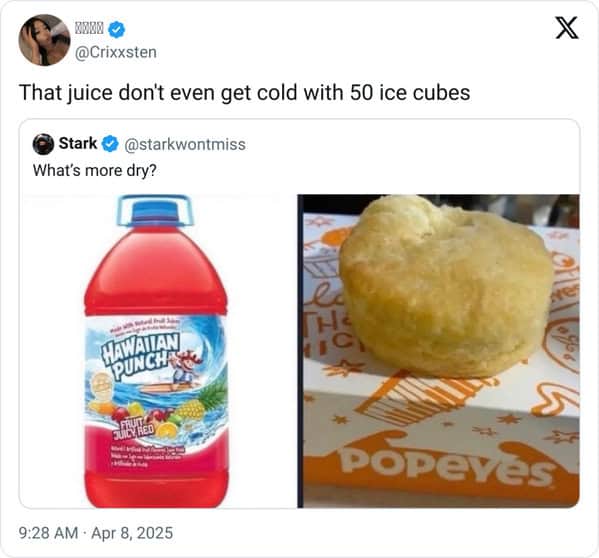The image size is (599, 558).
Task: Click the tweet text about 50 ice cubes
Action: (x=244, y=93)
